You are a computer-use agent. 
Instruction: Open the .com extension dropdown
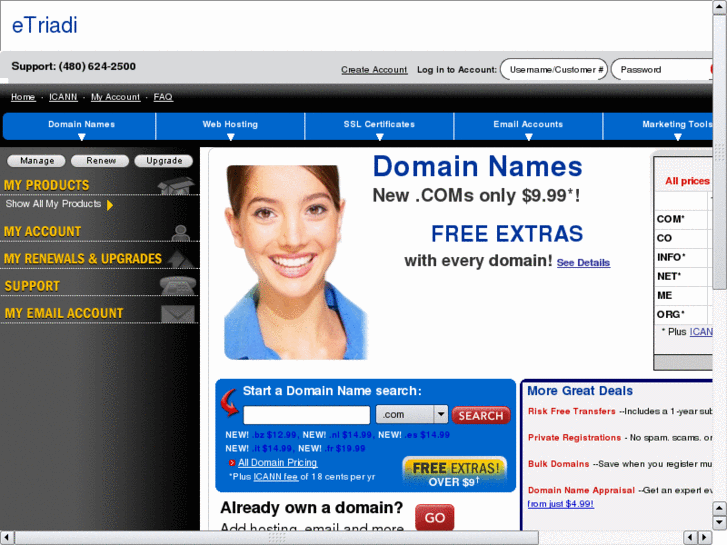pyautogui.click(x=412, y=415)
